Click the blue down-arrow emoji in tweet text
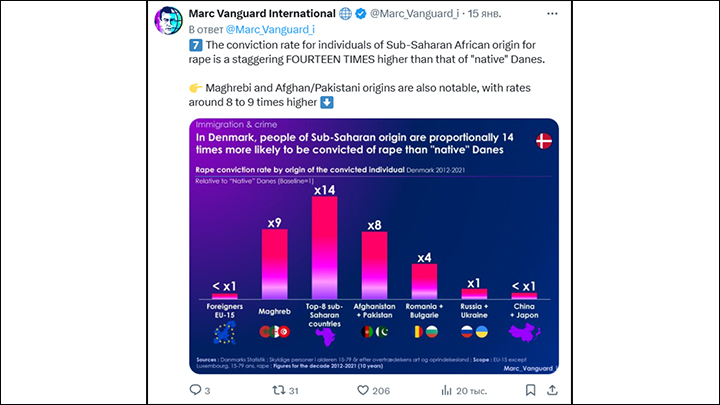This screenshot has height=405, width=720. [327, 103]
